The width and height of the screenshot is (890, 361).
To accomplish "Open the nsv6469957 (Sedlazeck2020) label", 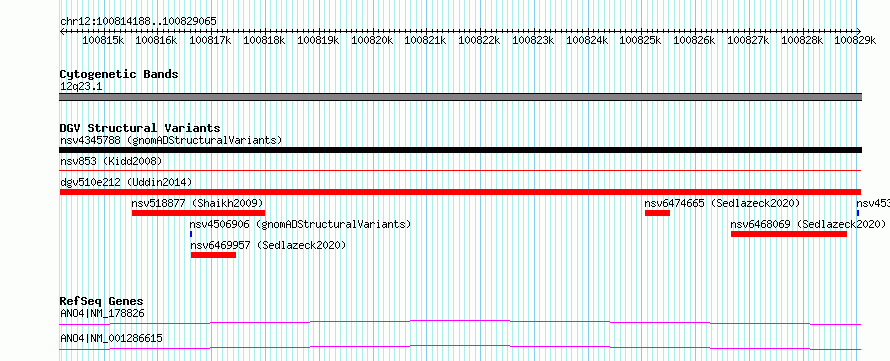I will point(268,245).
